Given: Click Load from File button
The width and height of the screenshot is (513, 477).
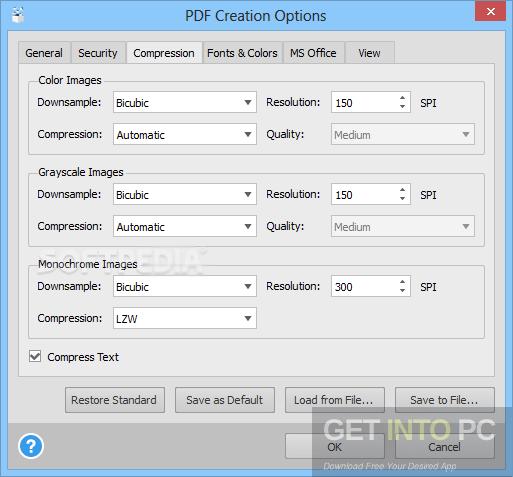Looking at the screenshot, I should [335, 400].
